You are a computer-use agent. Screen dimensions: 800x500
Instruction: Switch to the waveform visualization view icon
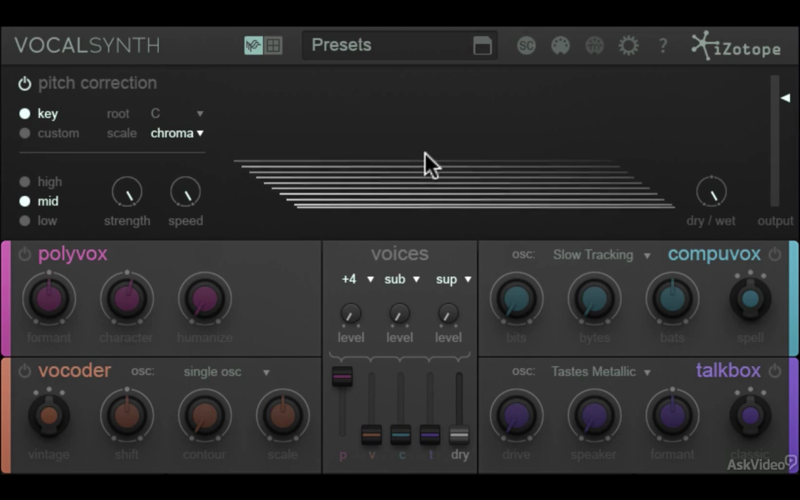pos(254,45)
